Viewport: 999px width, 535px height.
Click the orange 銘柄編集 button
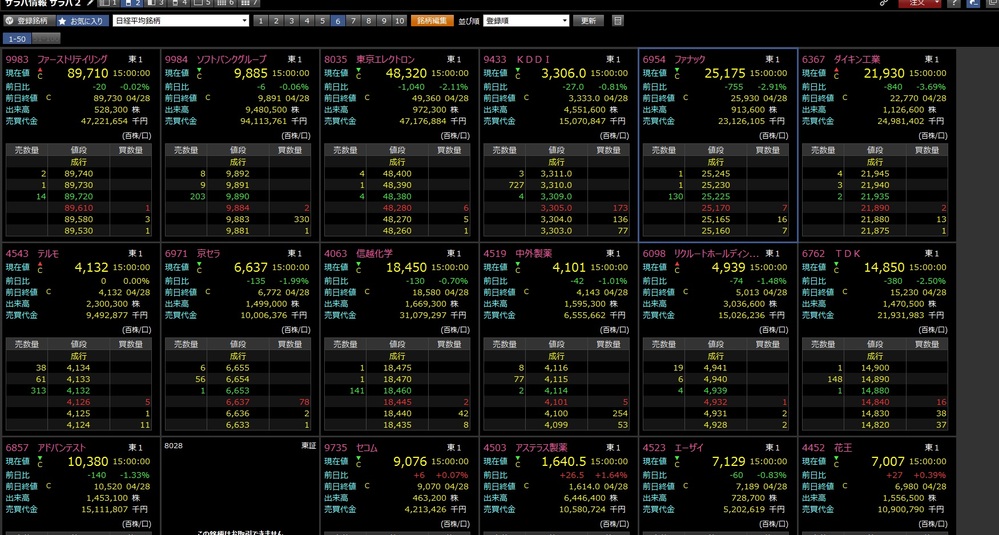coord(434,20)
